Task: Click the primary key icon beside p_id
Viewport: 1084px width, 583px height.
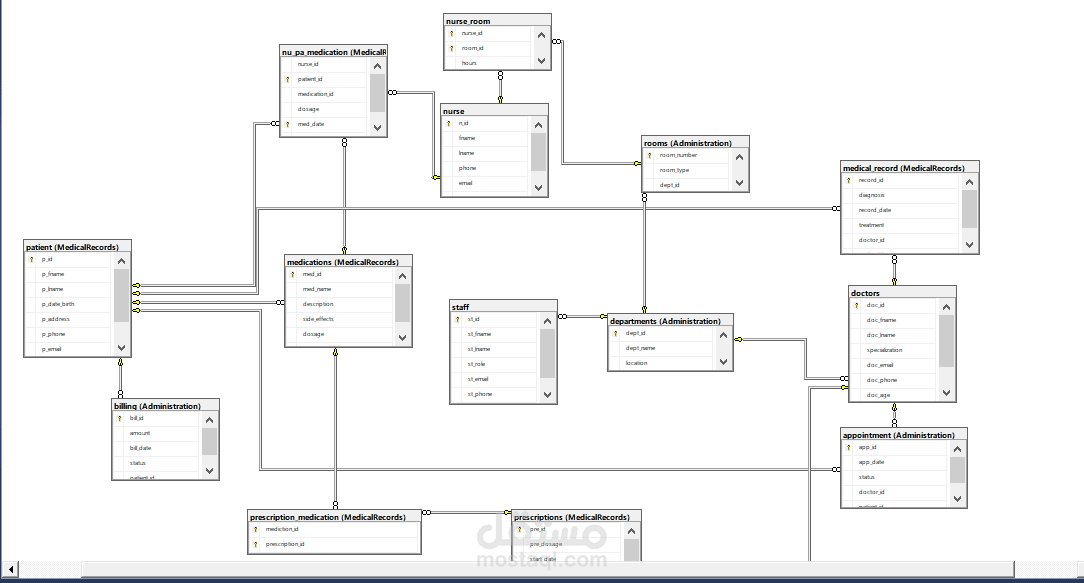Action: pyautogui.click(x=31, y=259)
